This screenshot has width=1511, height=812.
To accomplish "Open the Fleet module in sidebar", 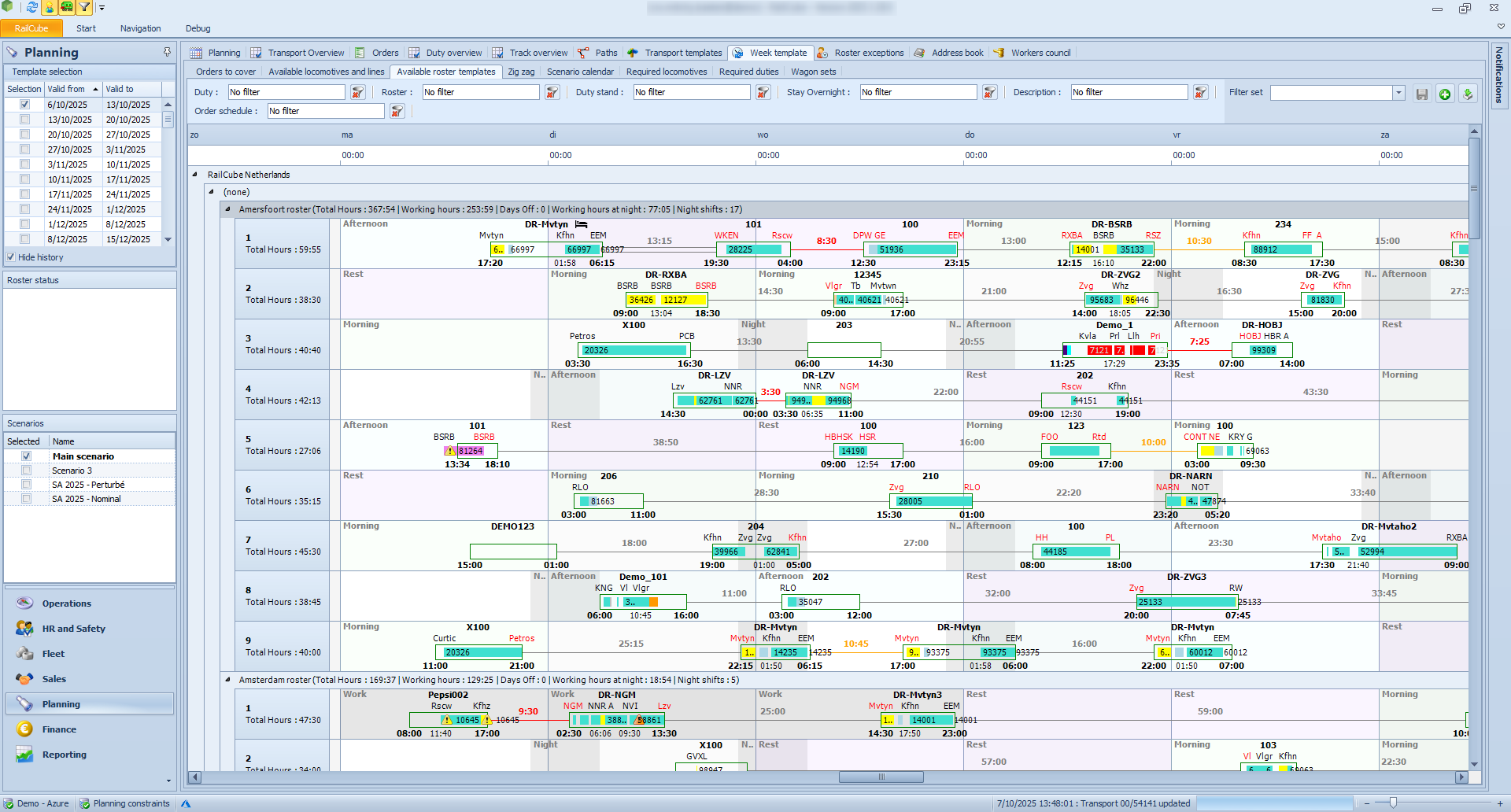I will coord(53,654).
